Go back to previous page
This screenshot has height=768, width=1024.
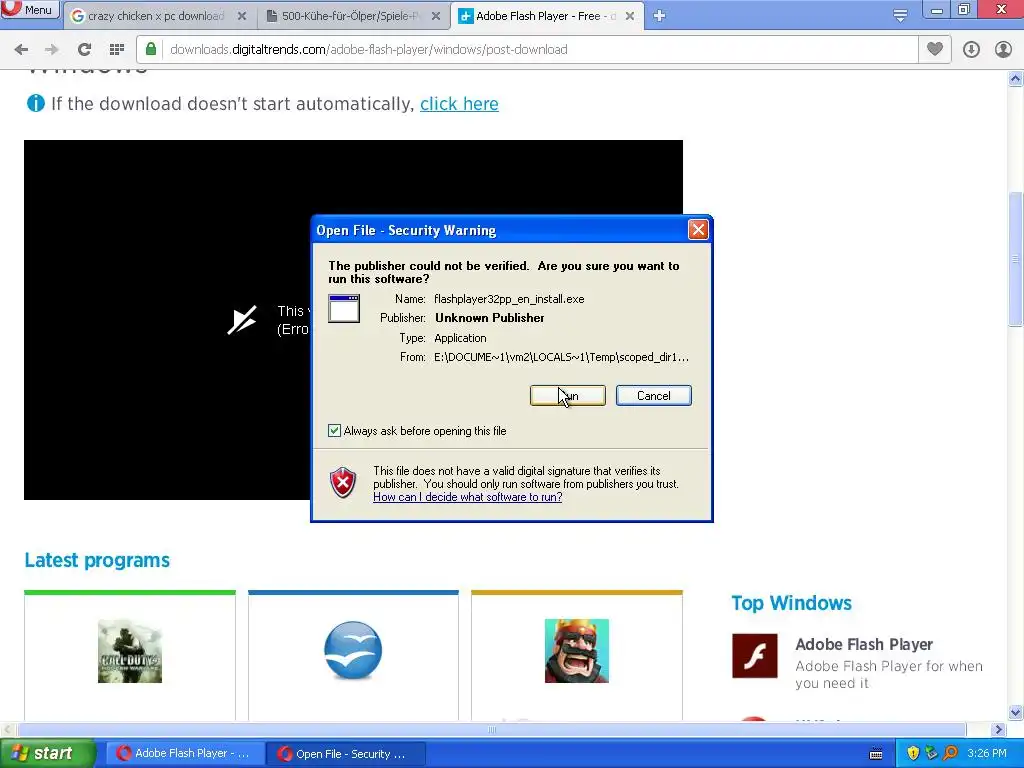click(x=21, y=49)
